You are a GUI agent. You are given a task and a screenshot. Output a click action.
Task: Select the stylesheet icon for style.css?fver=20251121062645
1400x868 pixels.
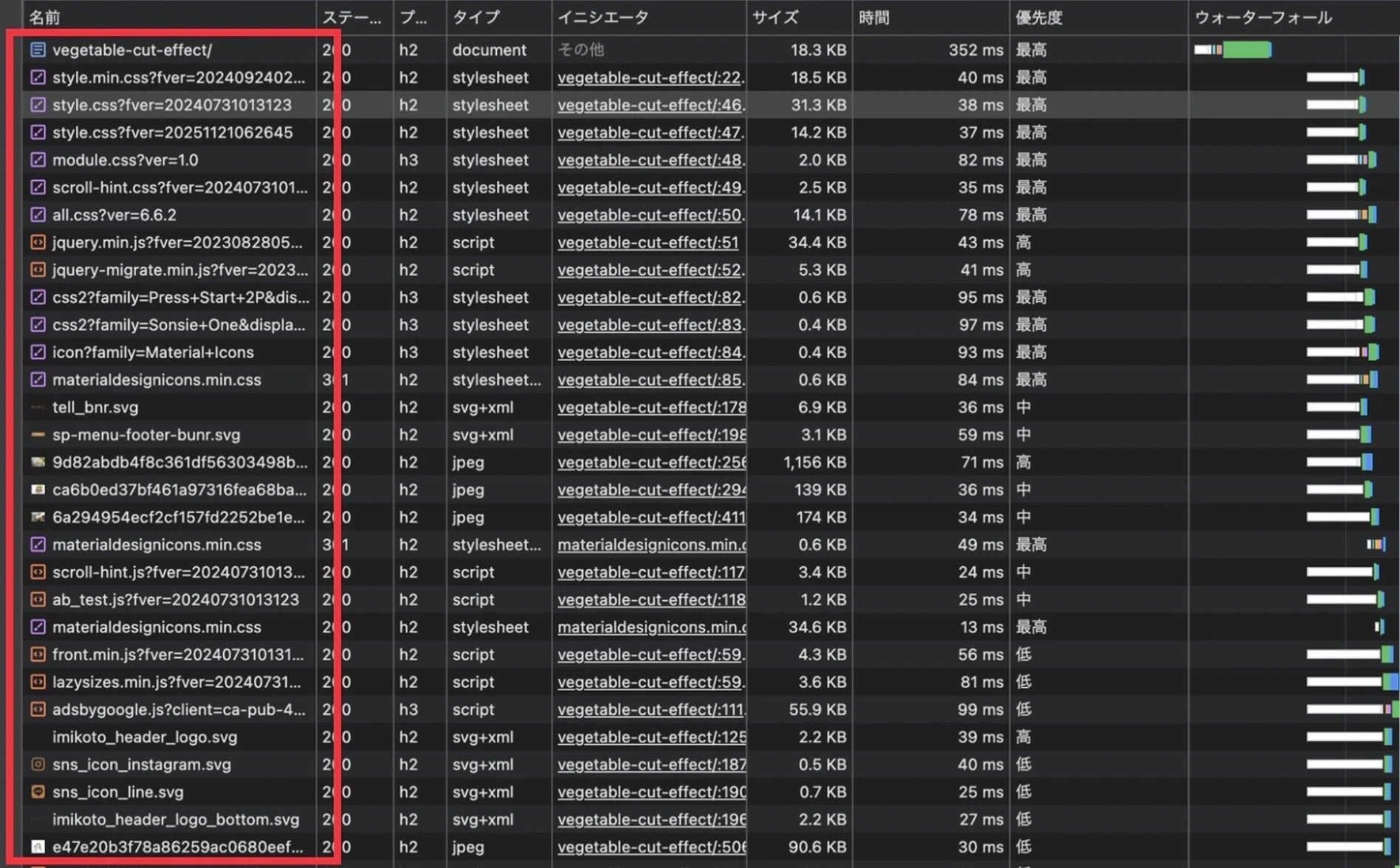coord(38,133)
